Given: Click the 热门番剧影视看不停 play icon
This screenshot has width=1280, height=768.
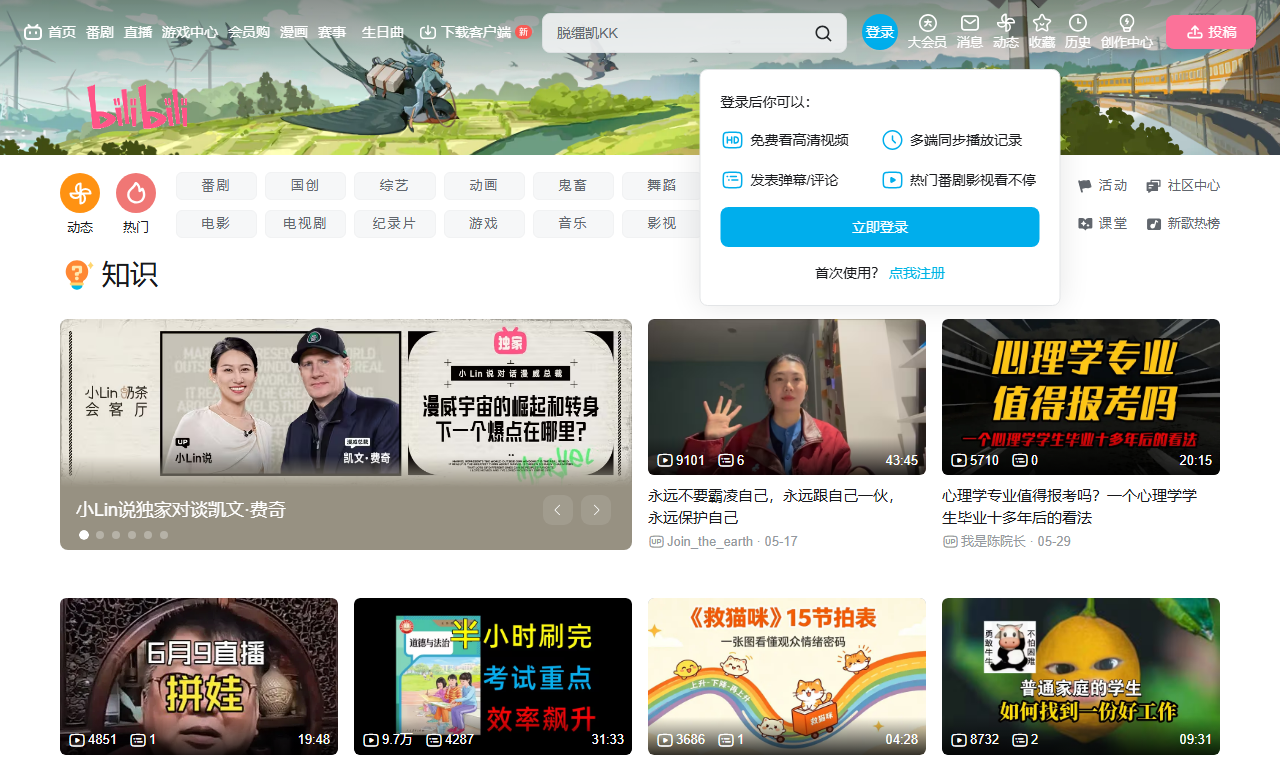Looking at the screenshot, I should (x=892, y=180).
